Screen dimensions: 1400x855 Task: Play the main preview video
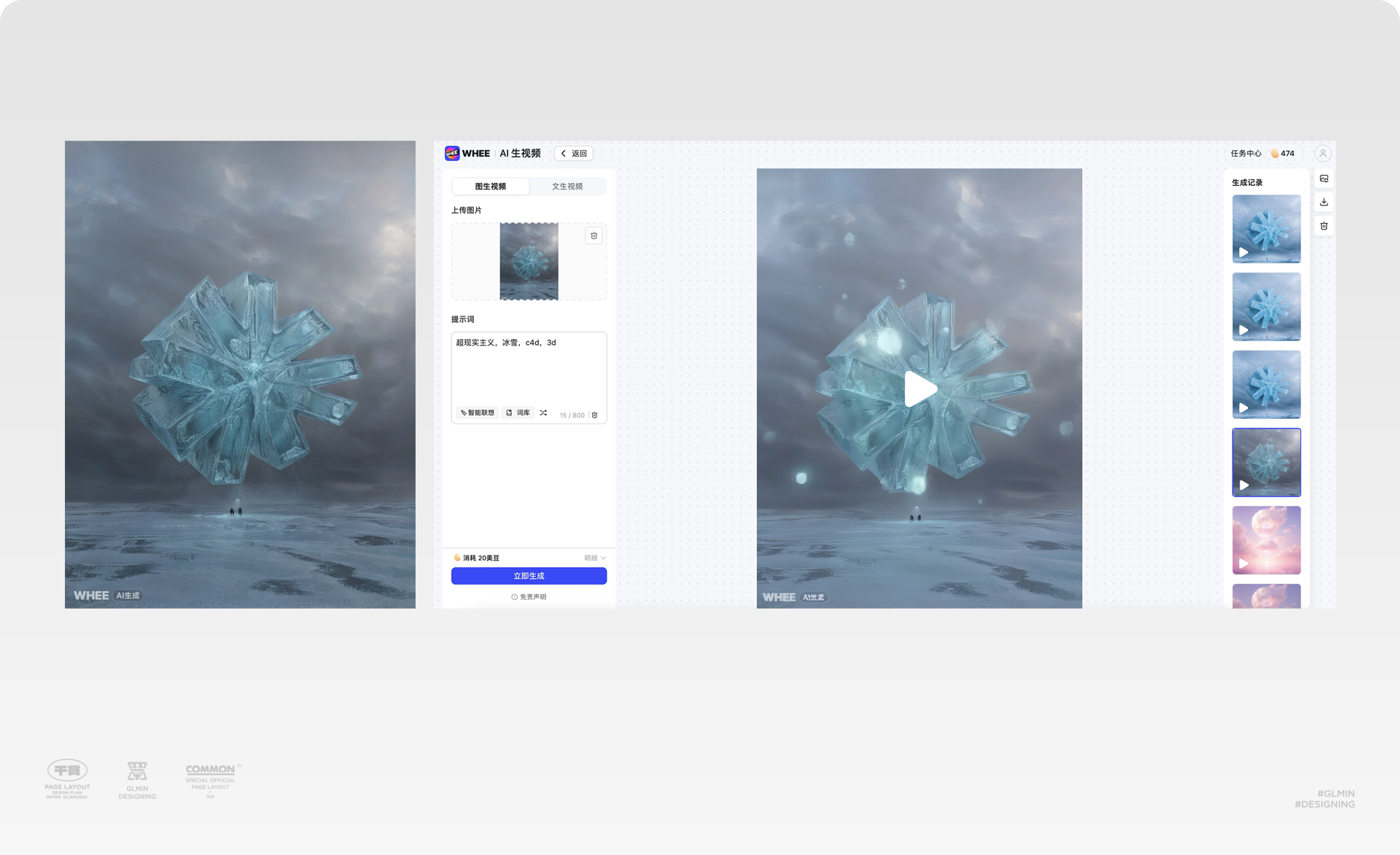pyautogui.click(x=919, y=389)
